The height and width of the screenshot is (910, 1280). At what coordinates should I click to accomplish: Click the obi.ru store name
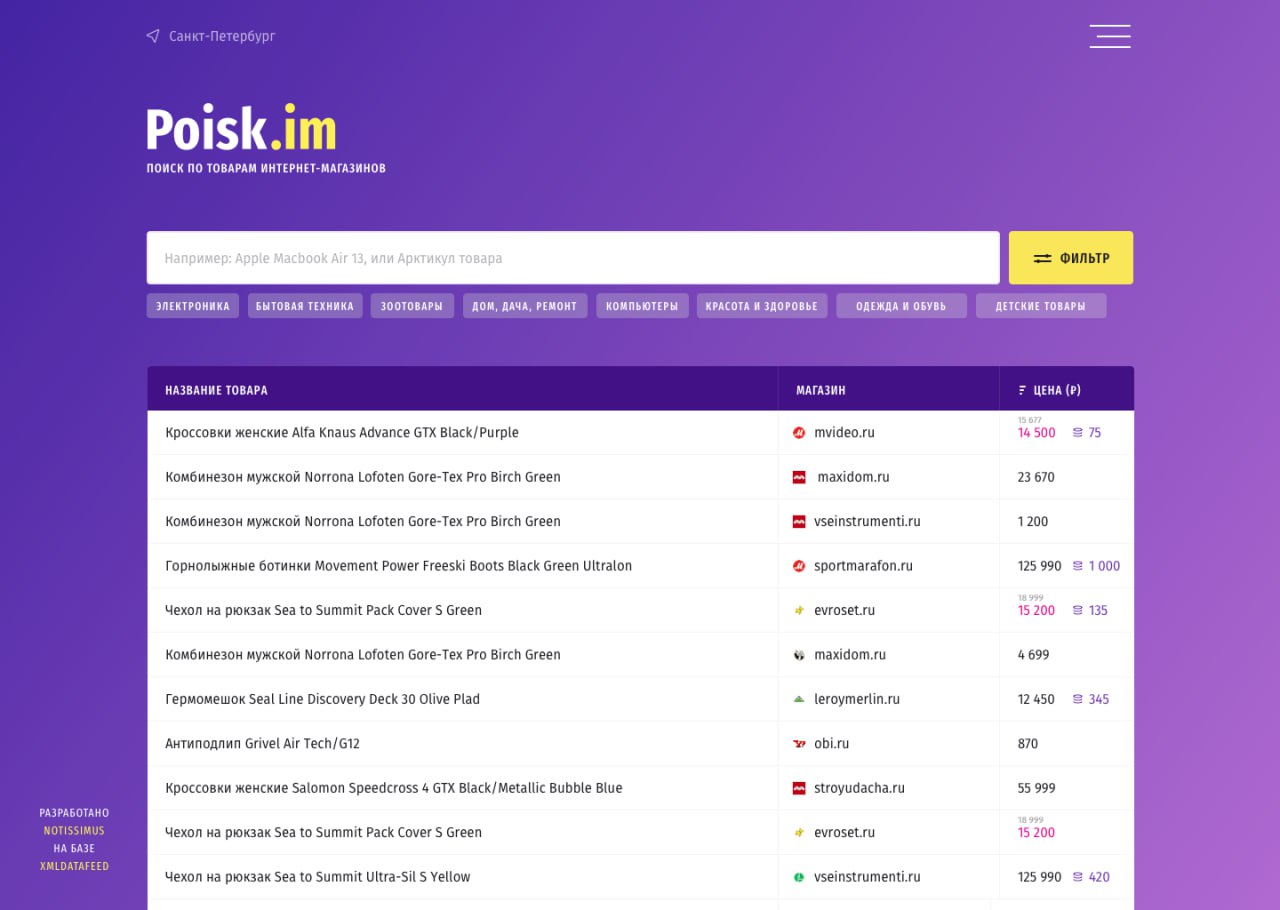pyautogui.click(x=832, y=744)
